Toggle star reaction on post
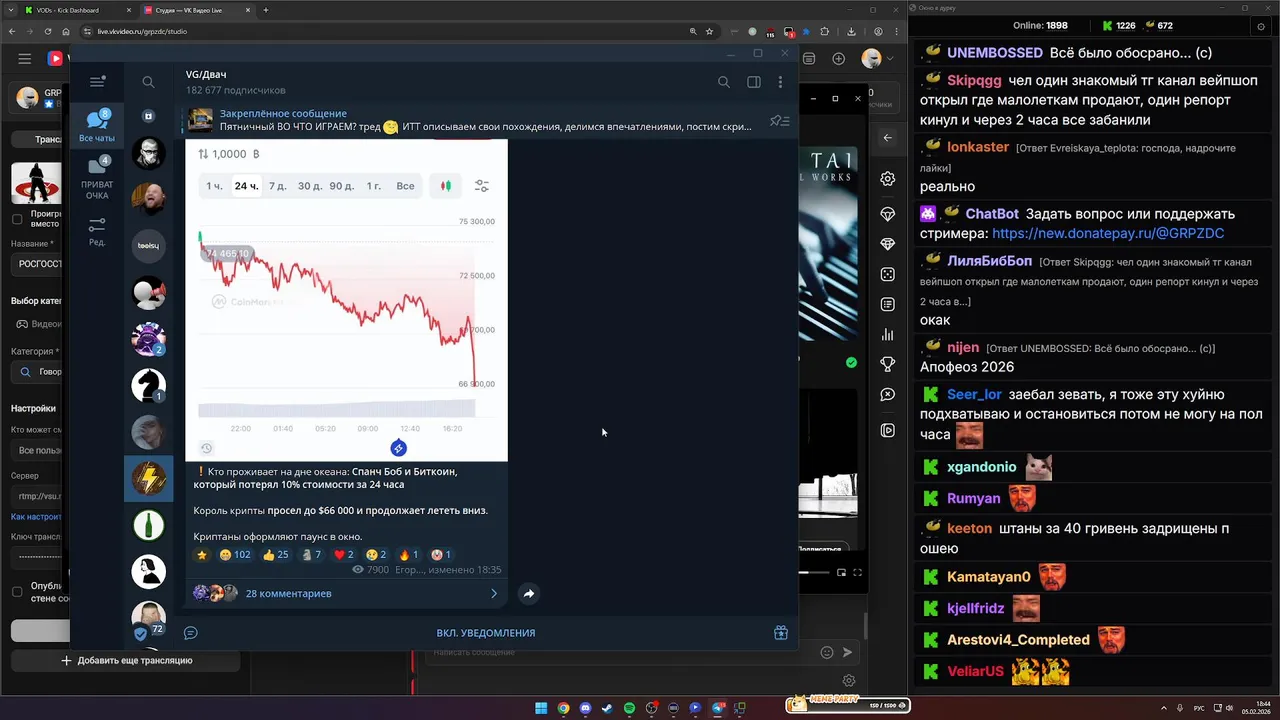Screen dimensions: 1280x720 pyautogui.click(x=201, y=554)
